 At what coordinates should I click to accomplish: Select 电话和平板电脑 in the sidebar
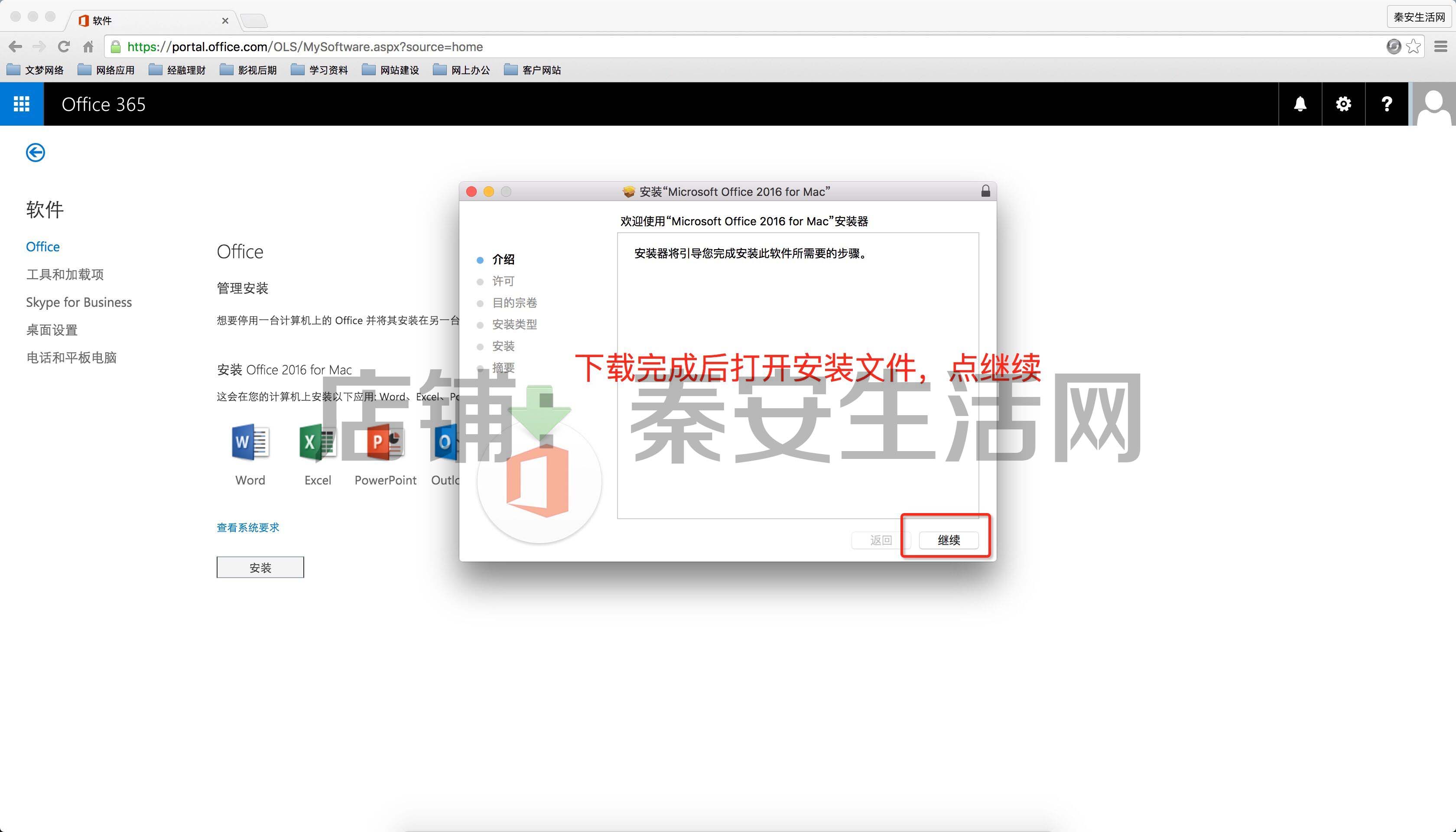coord(71,357)
